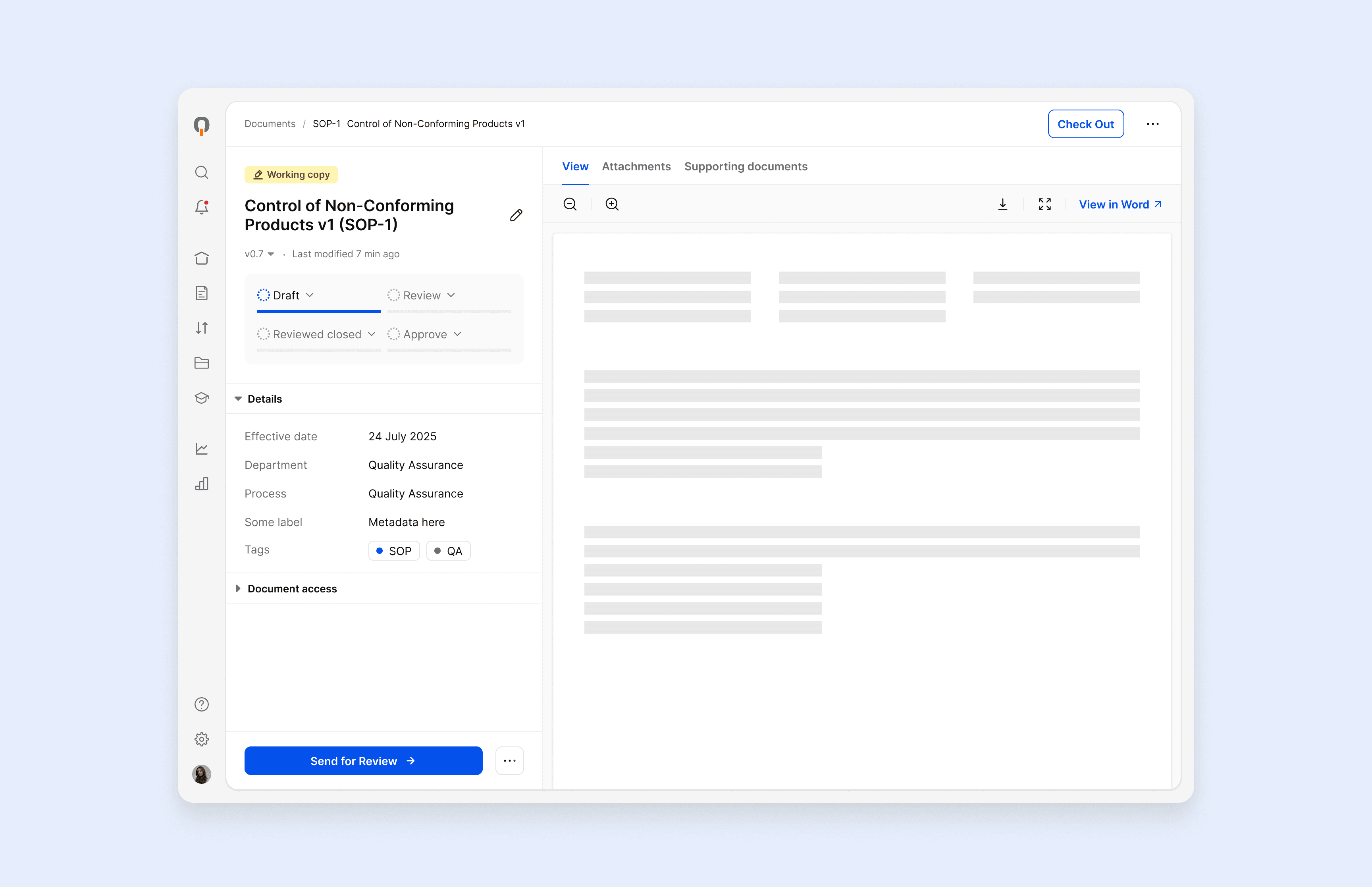Open the bar chart reports icon

pos(202,484)
